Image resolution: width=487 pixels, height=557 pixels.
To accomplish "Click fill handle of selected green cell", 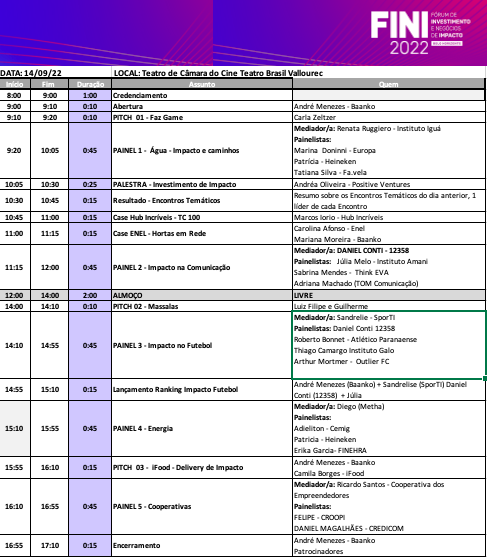I will (485, 379).
